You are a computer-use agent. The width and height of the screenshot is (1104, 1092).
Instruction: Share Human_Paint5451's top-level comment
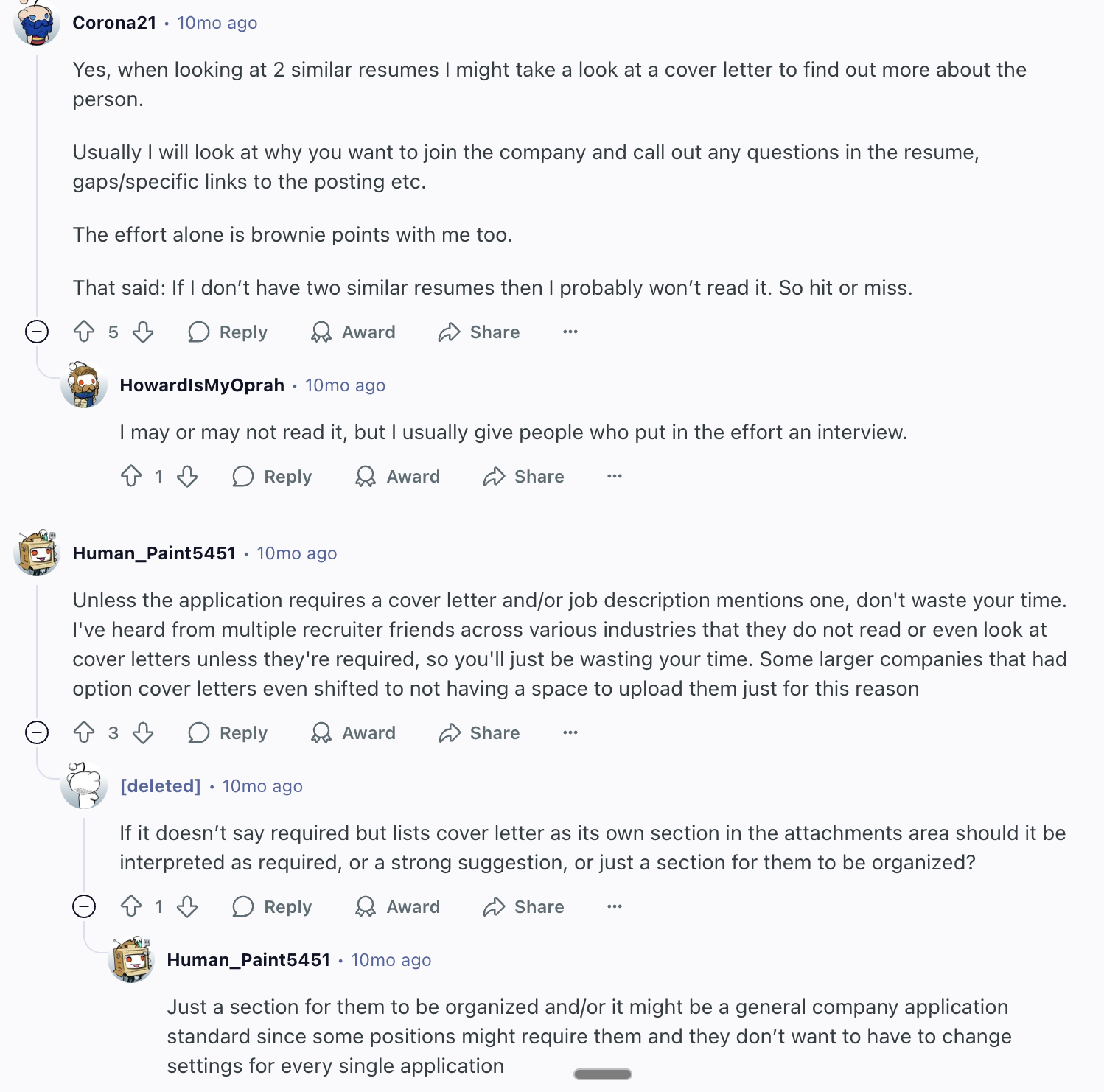[480, 733]
